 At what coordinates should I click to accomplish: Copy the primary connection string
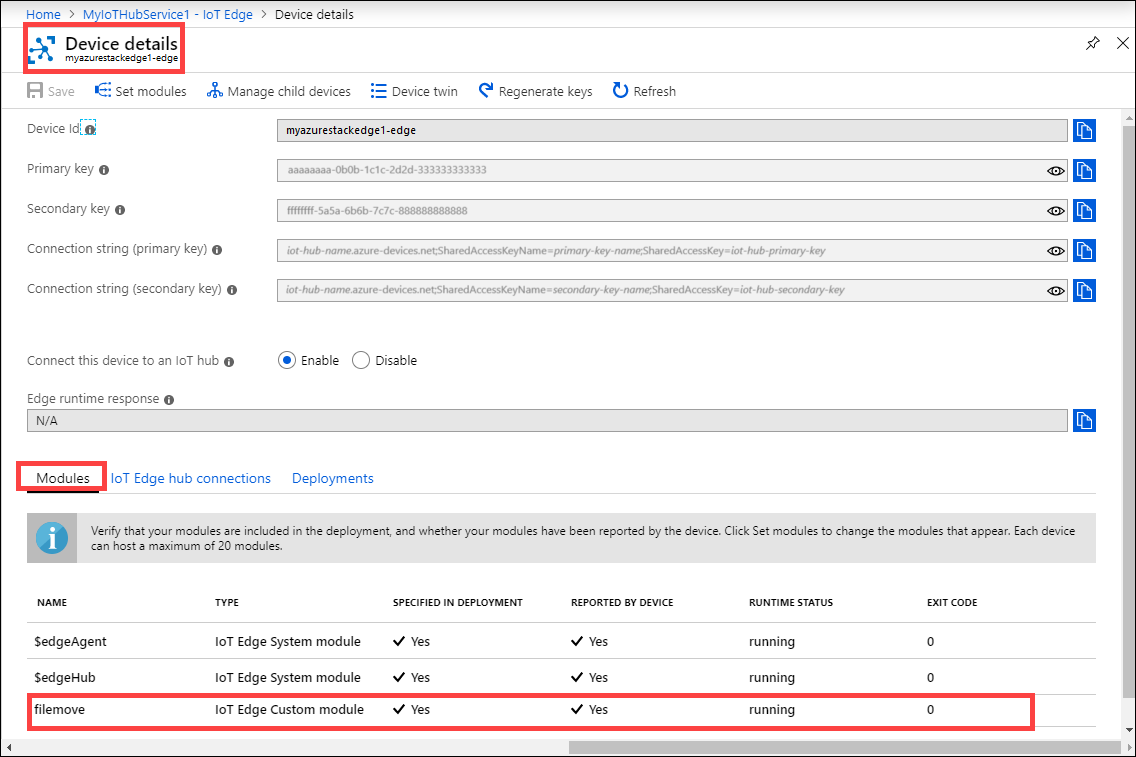coord(1084,250)
